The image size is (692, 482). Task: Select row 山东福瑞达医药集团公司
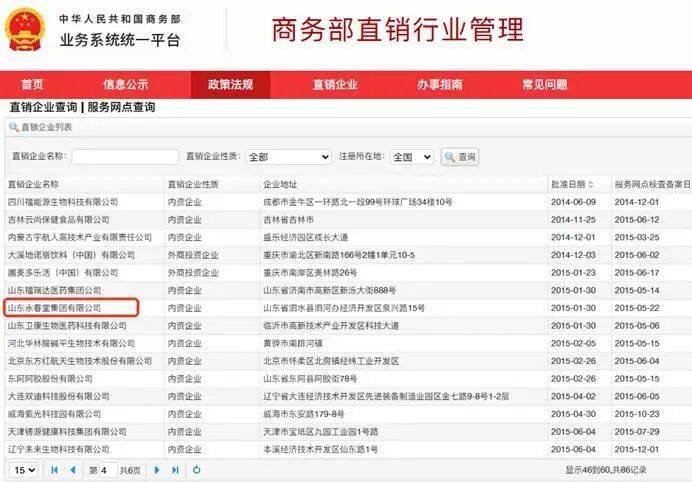[x=348, y=290]
